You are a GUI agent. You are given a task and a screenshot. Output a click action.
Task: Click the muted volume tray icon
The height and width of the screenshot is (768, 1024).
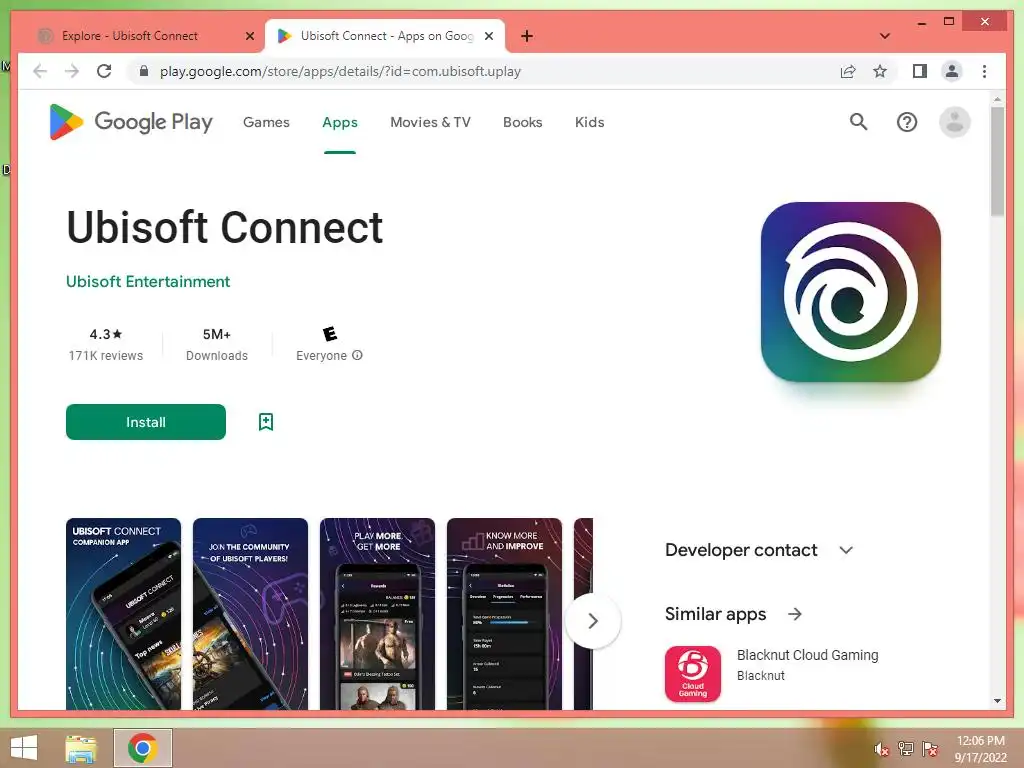[x=881, y=749]
